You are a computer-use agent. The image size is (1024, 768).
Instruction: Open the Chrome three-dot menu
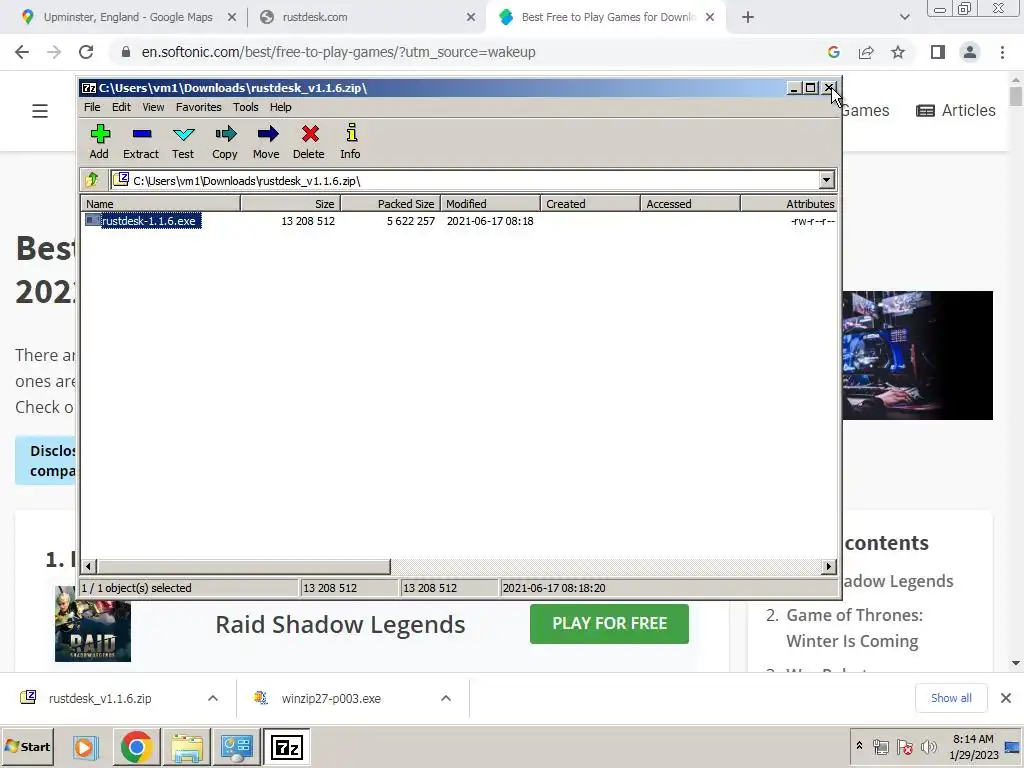1002,52
